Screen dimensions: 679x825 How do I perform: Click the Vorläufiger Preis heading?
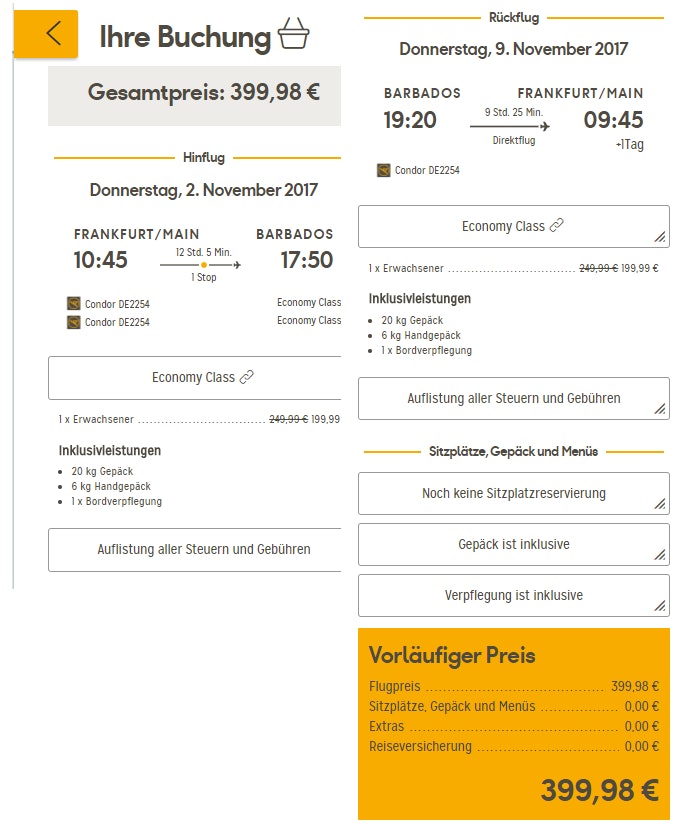[x=452, y=656]
